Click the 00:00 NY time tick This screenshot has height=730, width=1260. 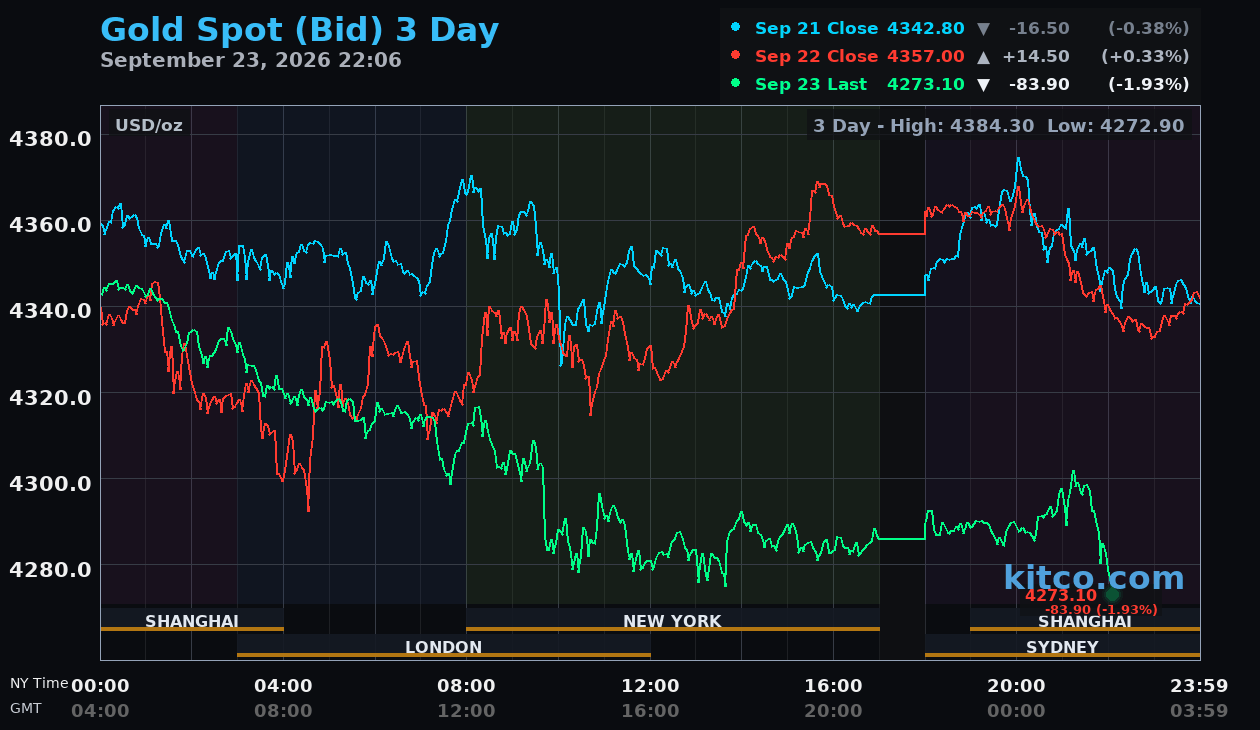[100, 686]
